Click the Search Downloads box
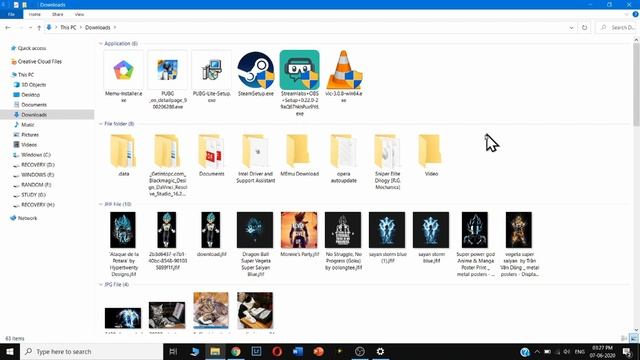640x360 pixels. [x=618, y=27]
